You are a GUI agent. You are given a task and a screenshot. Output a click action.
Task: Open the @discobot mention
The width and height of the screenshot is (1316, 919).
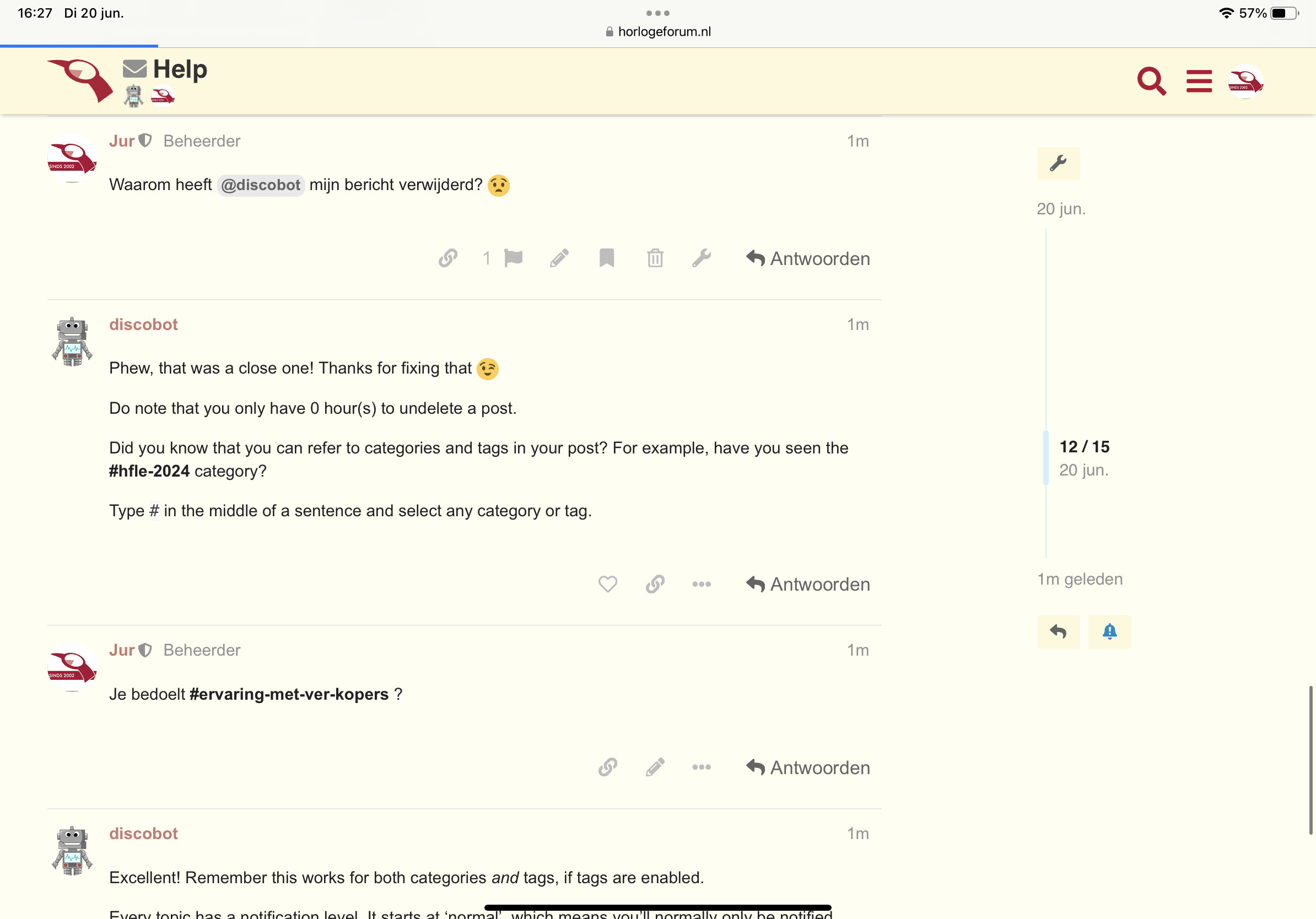260,185
